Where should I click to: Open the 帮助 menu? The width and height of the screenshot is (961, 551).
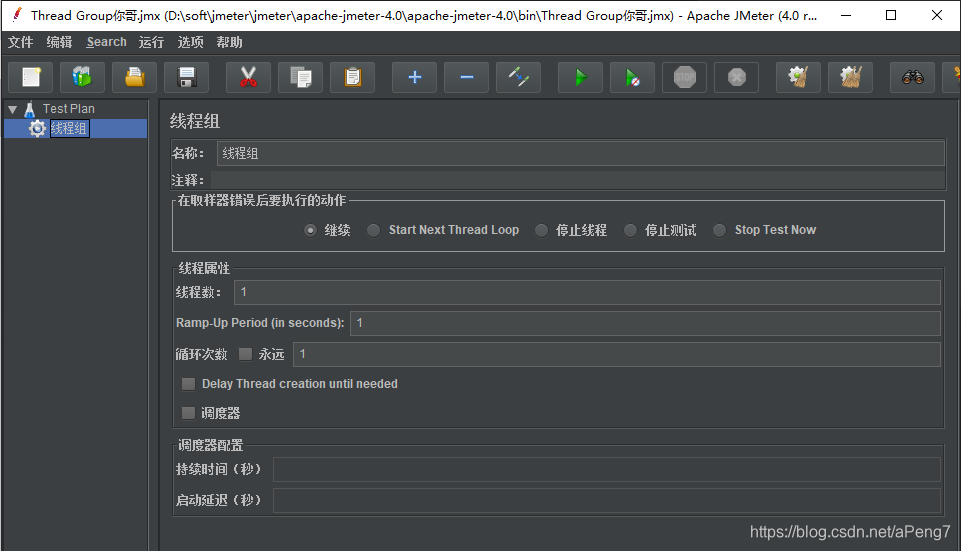230,42
